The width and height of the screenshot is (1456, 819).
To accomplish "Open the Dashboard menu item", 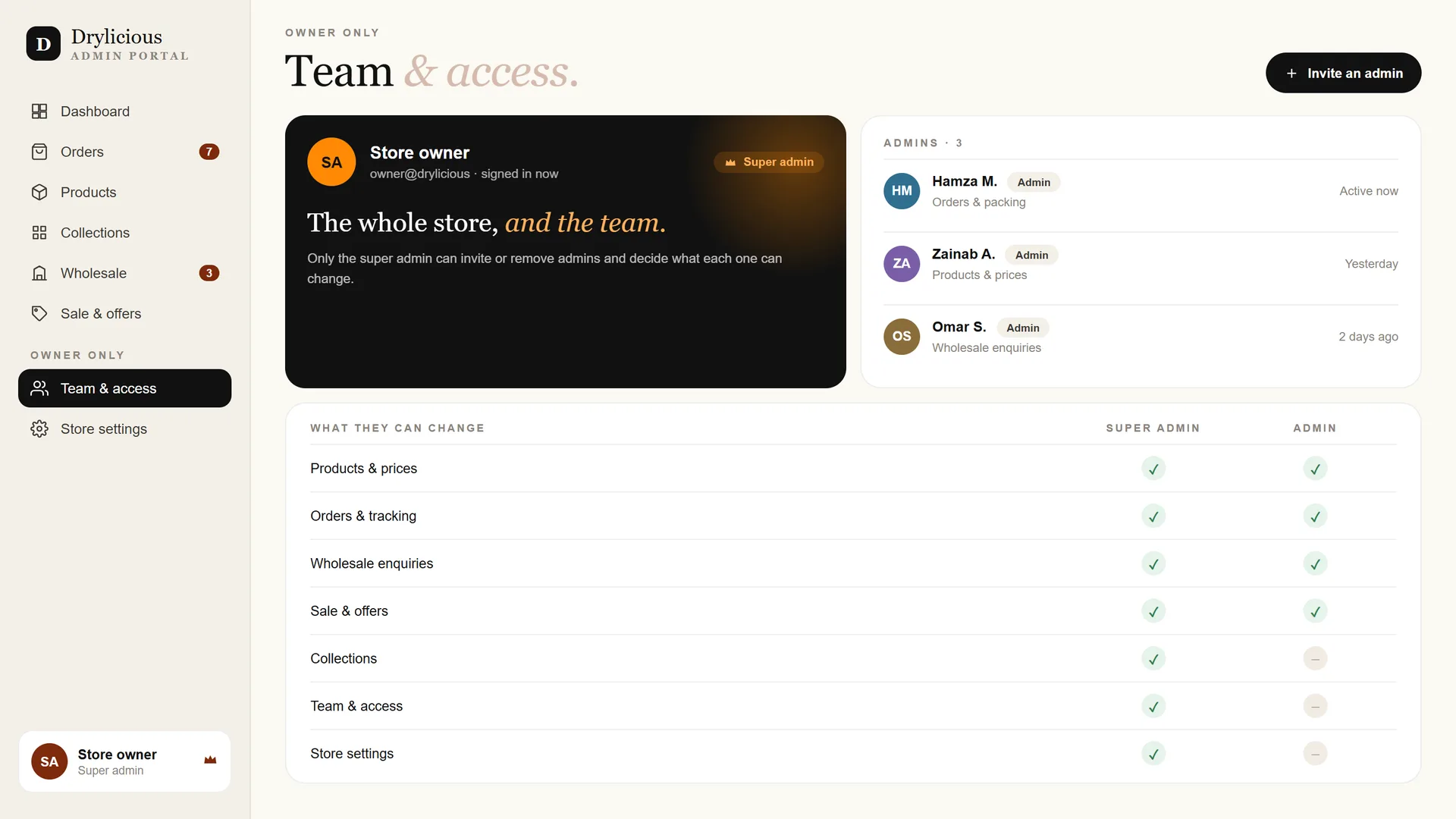I will [x=124, y=111].
